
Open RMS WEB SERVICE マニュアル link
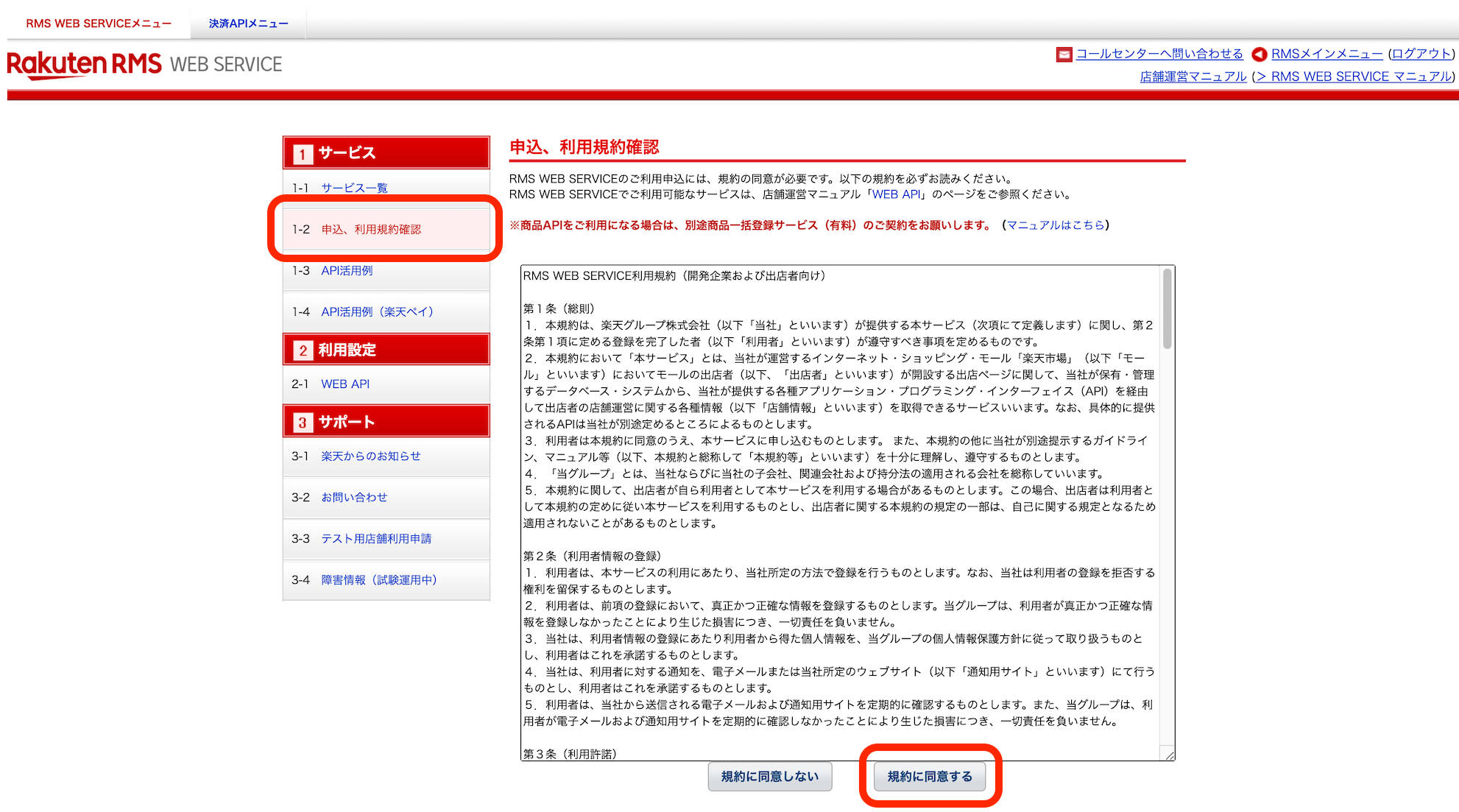(1354, 77)
